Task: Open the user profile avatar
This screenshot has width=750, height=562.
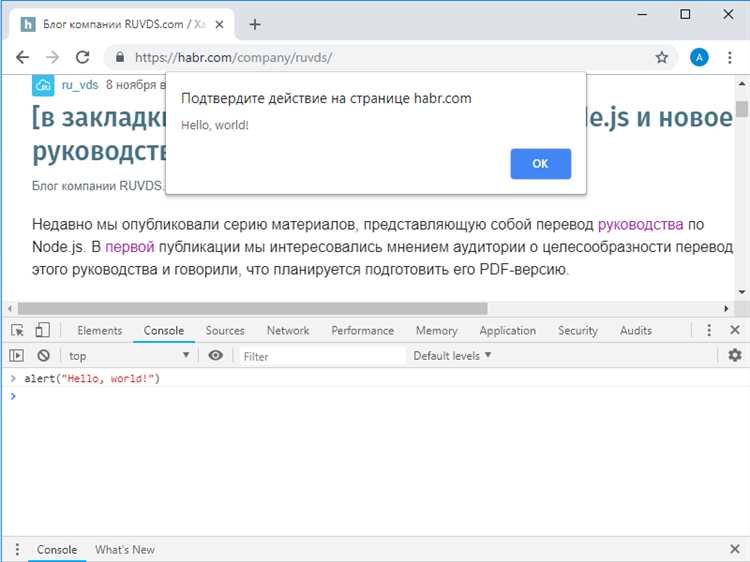Action: click(699, 57)
